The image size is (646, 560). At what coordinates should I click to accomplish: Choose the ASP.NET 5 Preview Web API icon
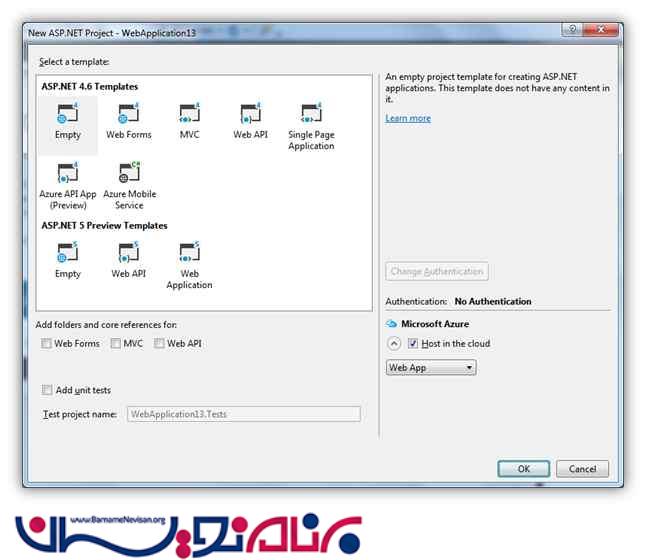tap(129, 252)
